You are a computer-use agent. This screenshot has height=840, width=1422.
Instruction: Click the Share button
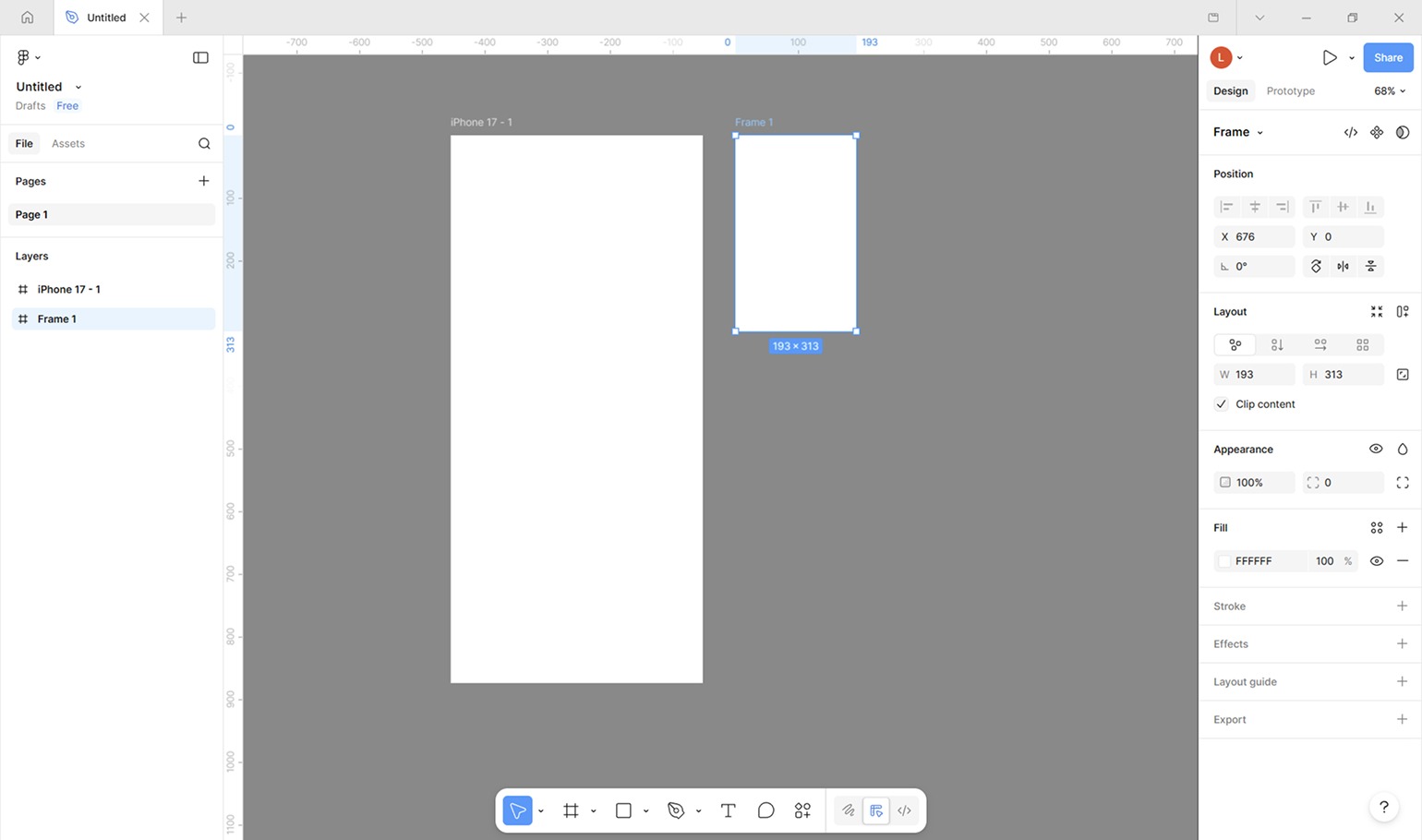pyautogui.click(x=1387, y=57)
